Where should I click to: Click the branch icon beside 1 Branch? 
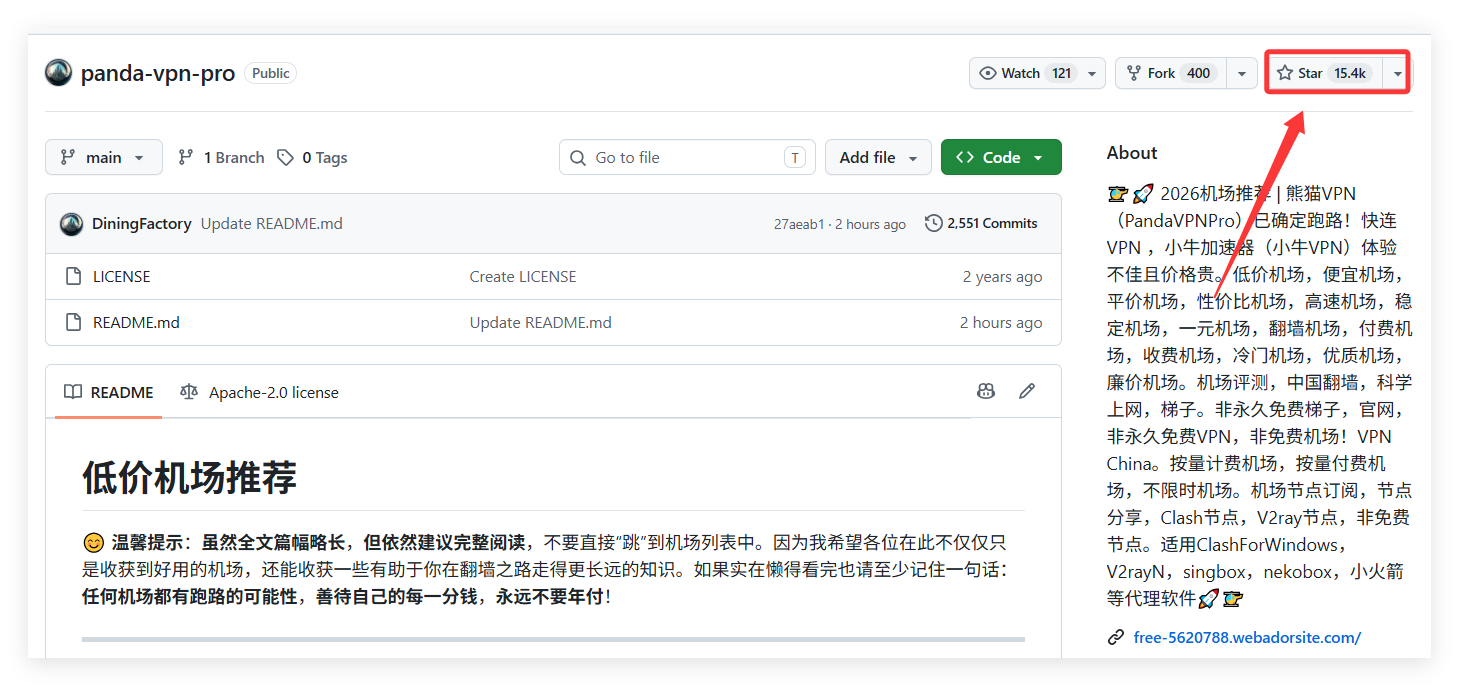point(186,158)
